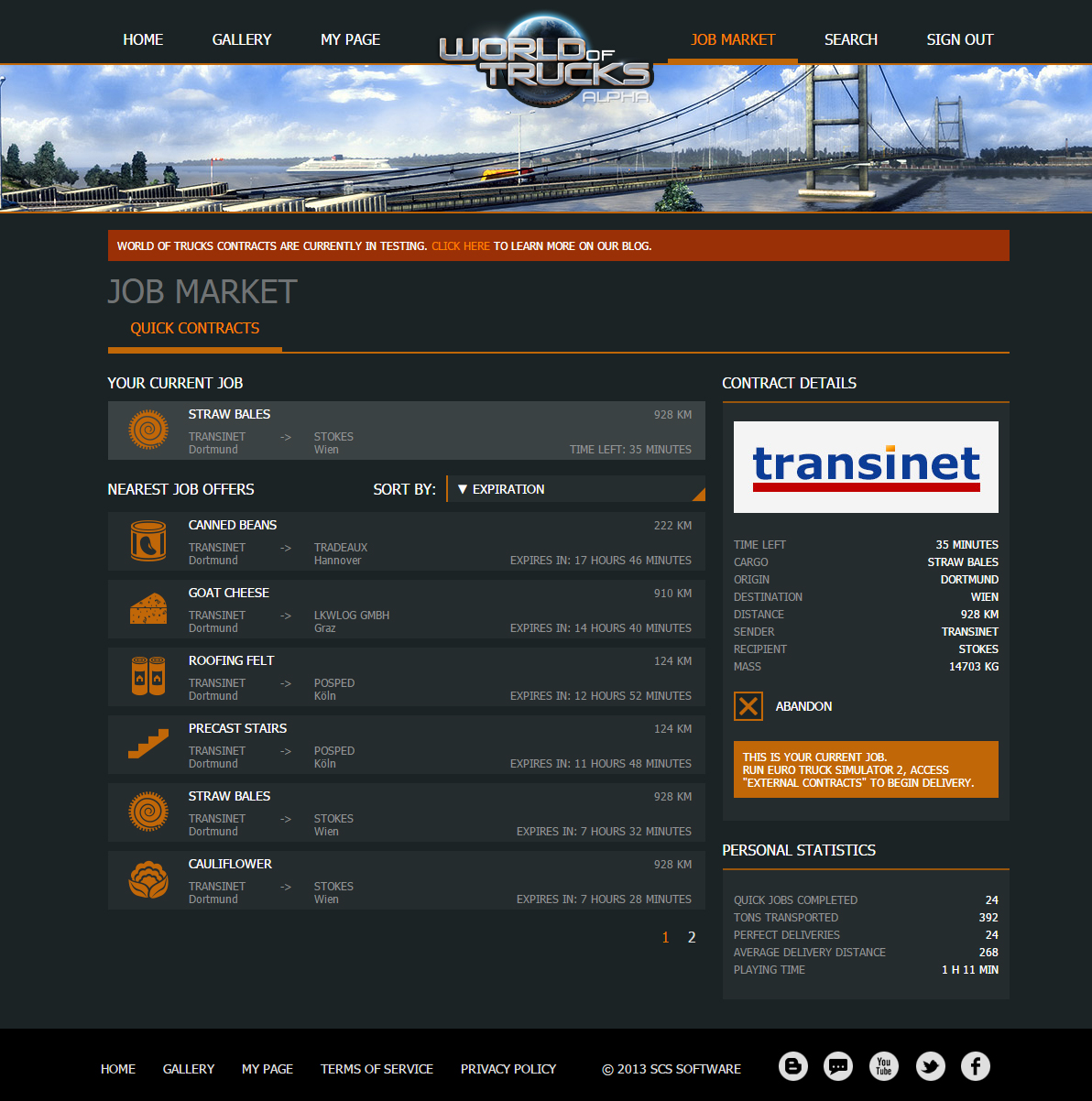This screenshot has height=1101, width=1092.
Task: Click 'Expires in: 11 hours 48 minutes' text
Action: point(601,764)
